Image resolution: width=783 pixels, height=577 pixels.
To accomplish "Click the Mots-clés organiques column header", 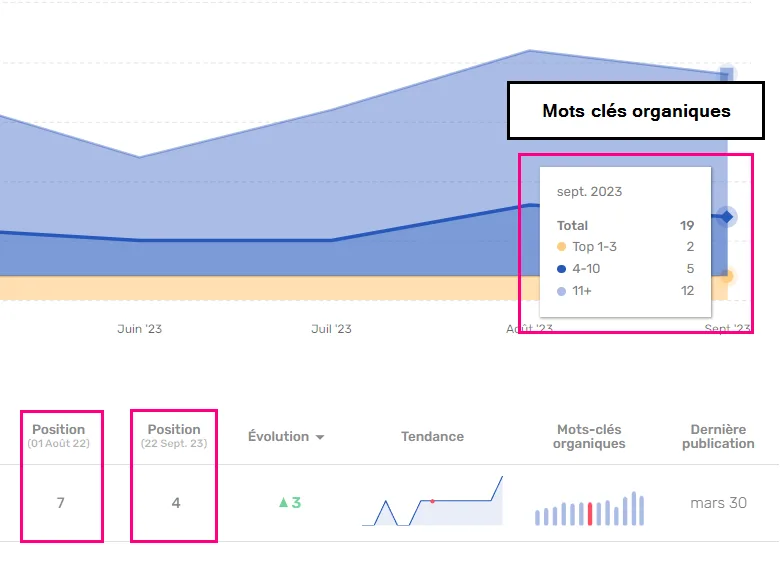I will (x=589, y=437).
